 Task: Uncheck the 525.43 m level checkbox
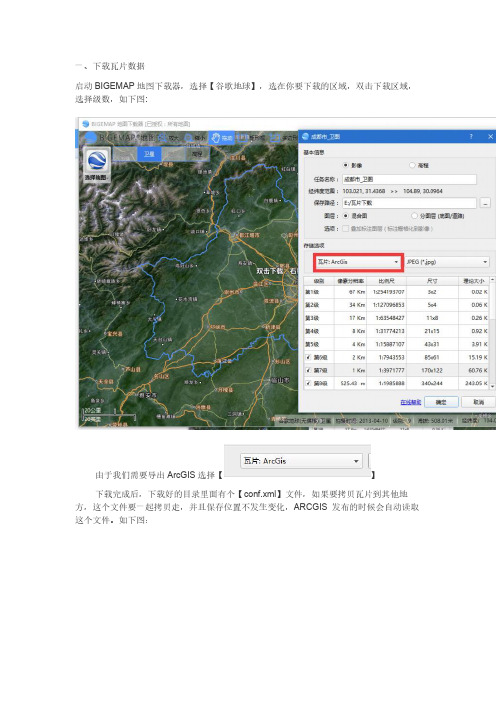pyautogui.click(x=308, y=383)
